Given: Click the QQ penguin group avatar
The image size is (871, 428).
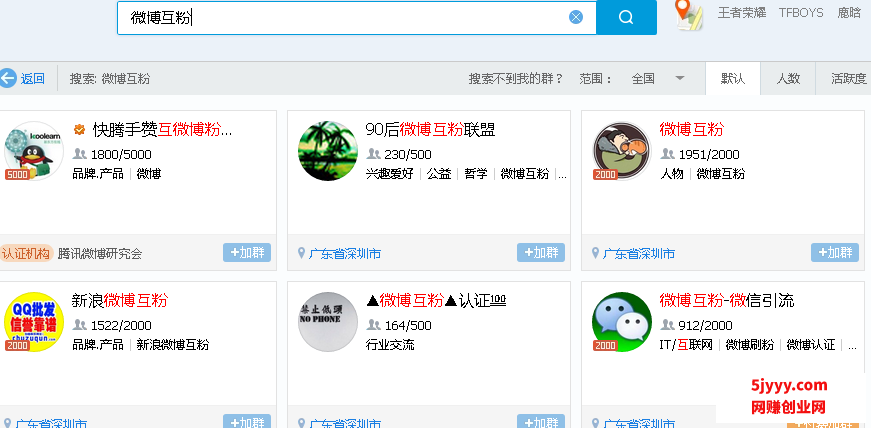Looking at the screenshot, I should coord(33,151).
